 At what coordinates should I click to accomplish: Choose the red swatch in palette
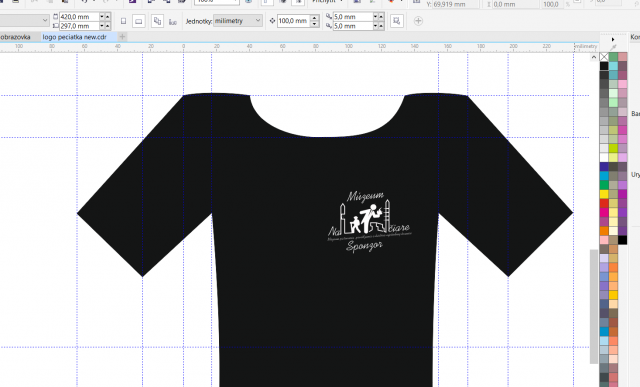coord(604,203)
